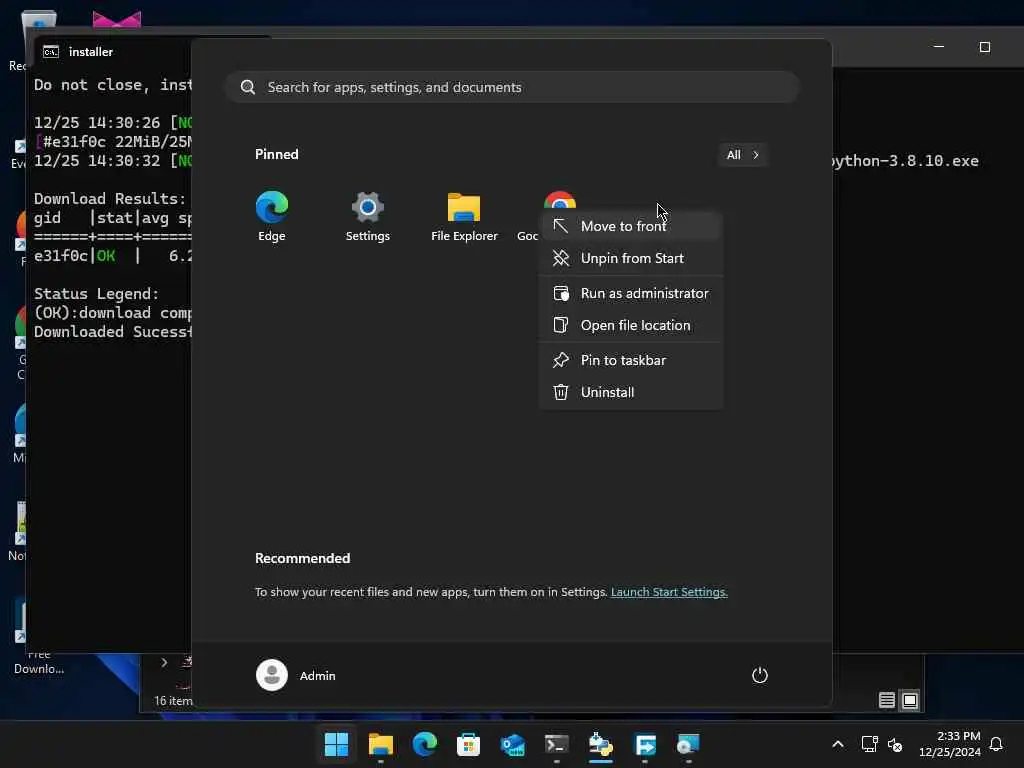
Task: Click the search magnifier icon
Action: [248, 87]
